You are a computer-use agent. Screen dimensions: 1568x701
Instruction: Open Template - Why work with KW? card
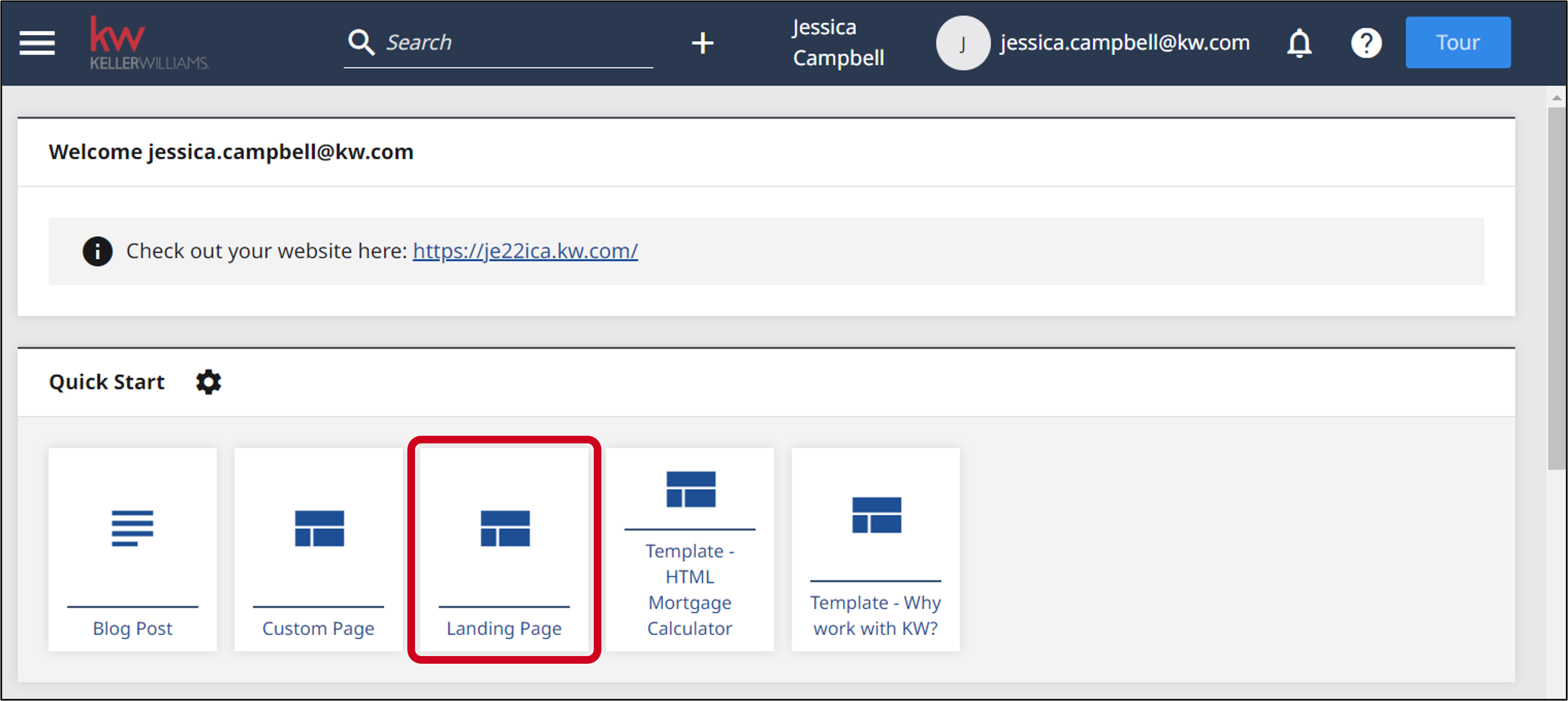point(876,550)
